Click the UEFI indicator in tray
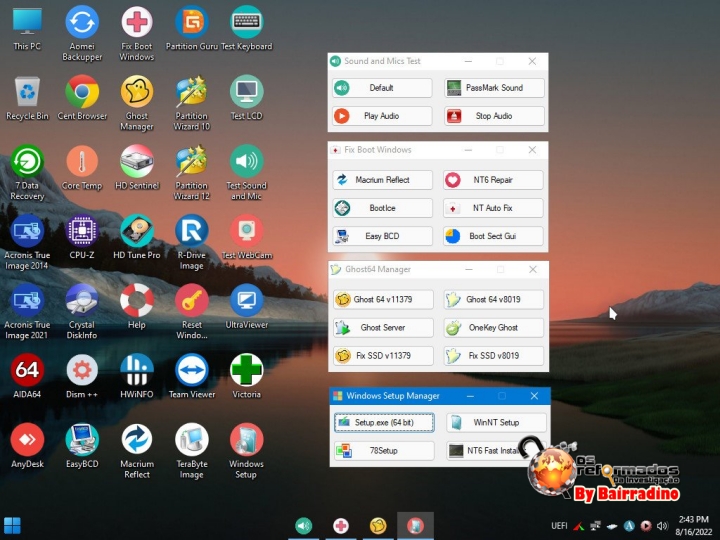This screenshot has width=720, height=540. [559, 526]
